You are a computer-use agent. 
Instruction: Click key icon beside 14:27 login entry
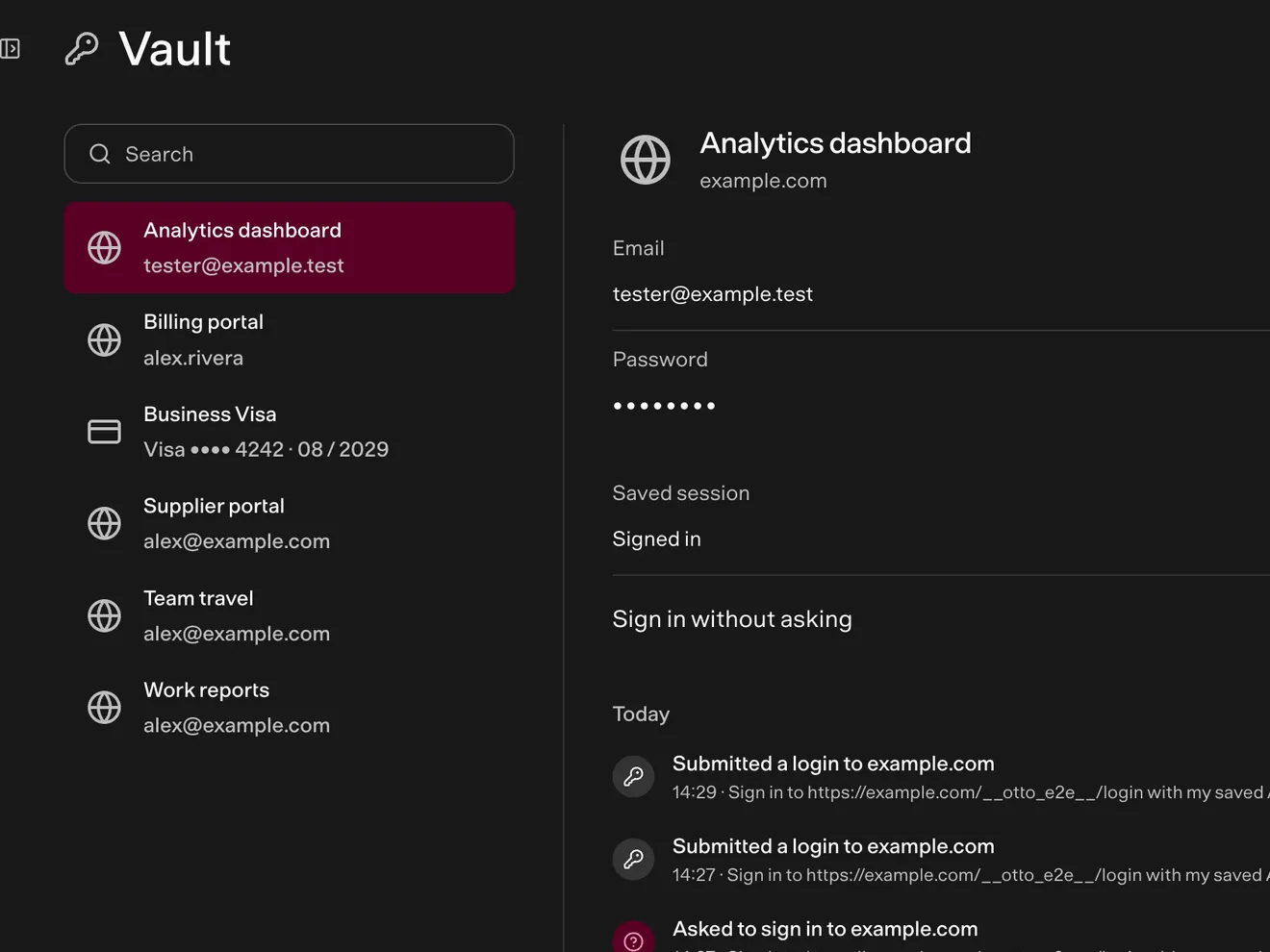click(633, 860)
